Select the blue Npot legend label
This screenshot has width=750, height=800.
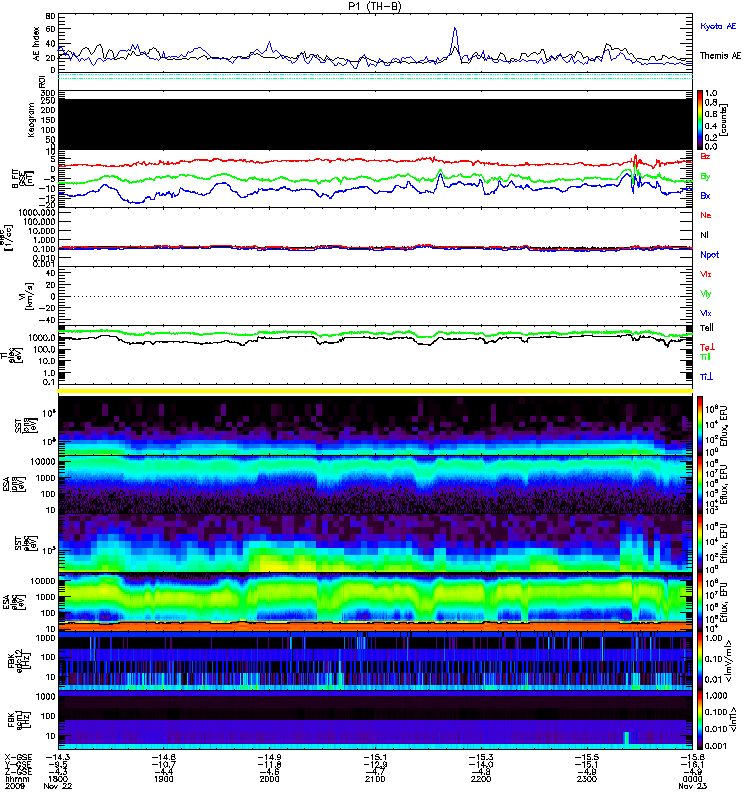point(709,255)
